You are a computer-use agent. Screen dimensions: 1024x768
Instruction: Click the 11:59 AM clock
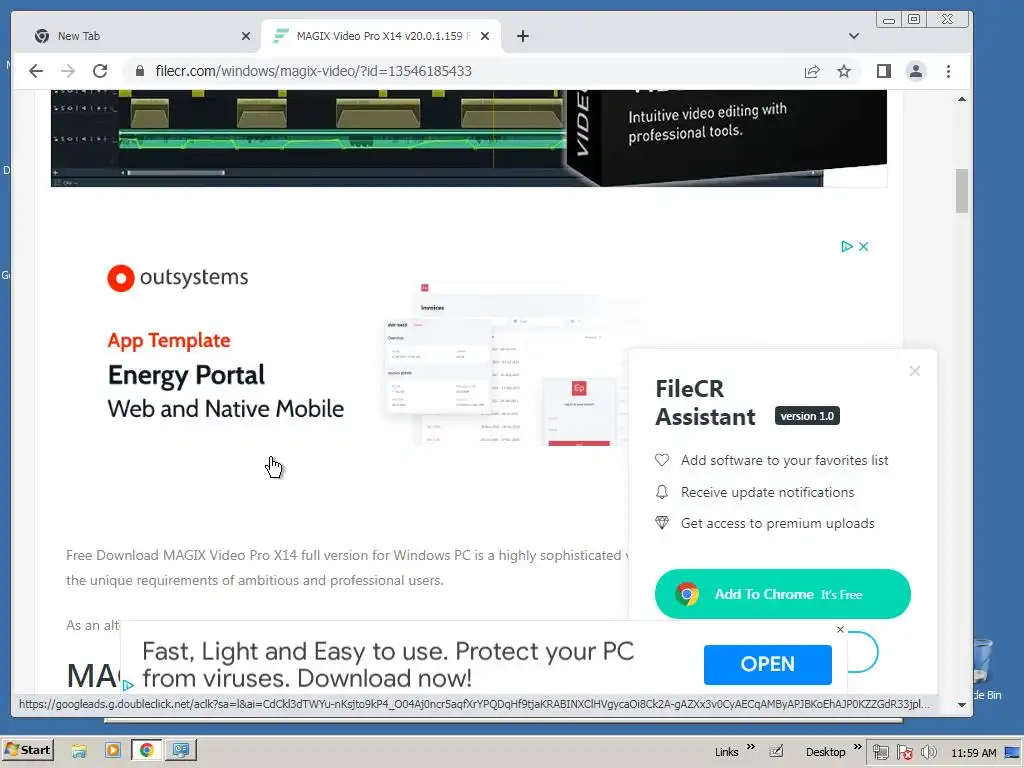point(974,753)
